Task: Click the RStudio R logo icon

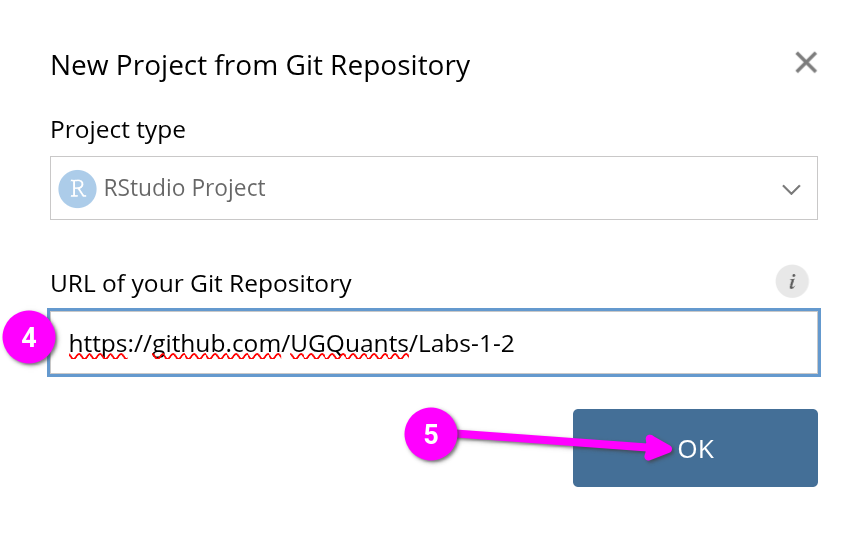Action: [x=77, y=188]
